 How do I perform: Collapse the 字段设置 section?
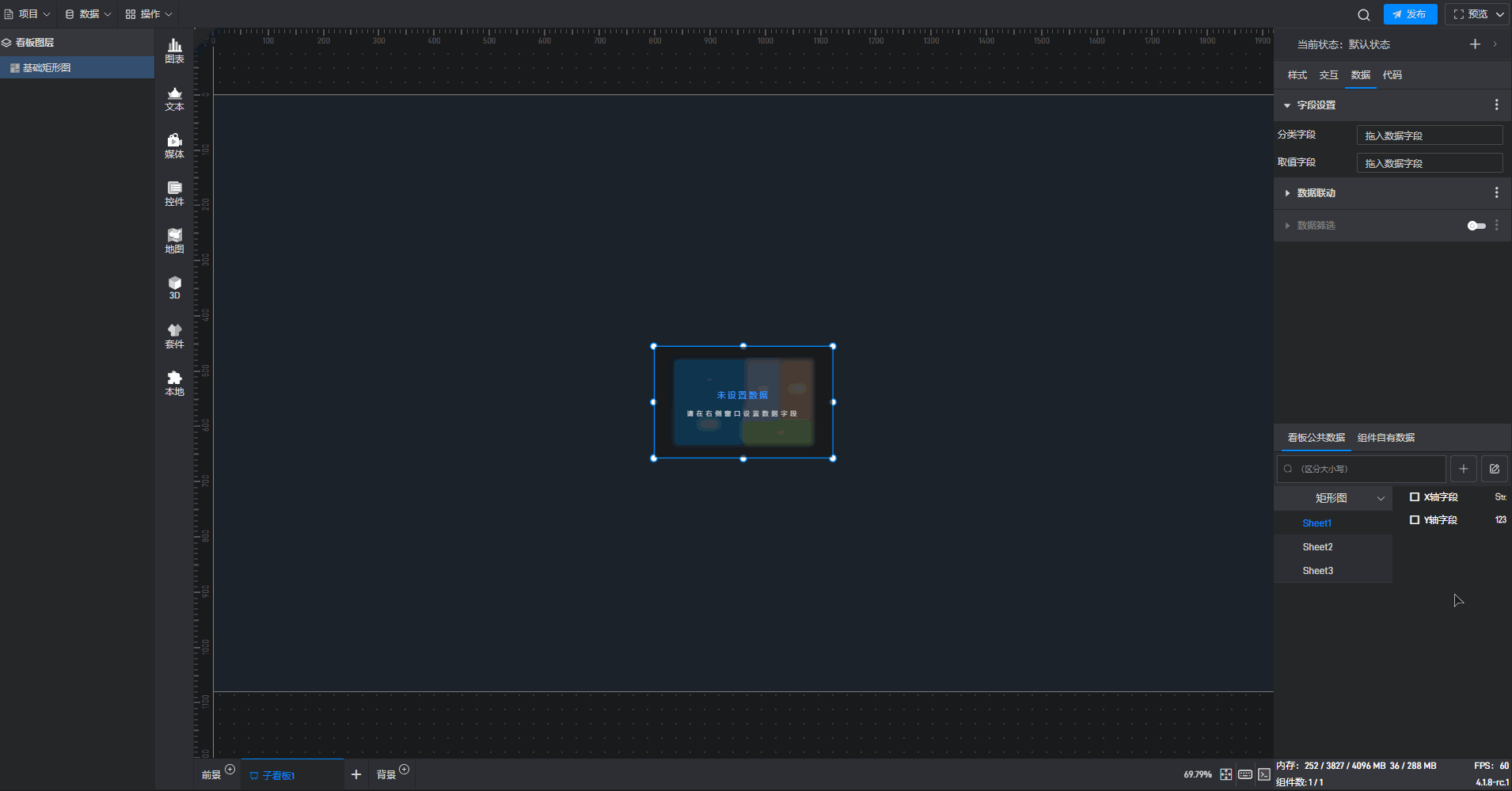tap(1287, 105)
